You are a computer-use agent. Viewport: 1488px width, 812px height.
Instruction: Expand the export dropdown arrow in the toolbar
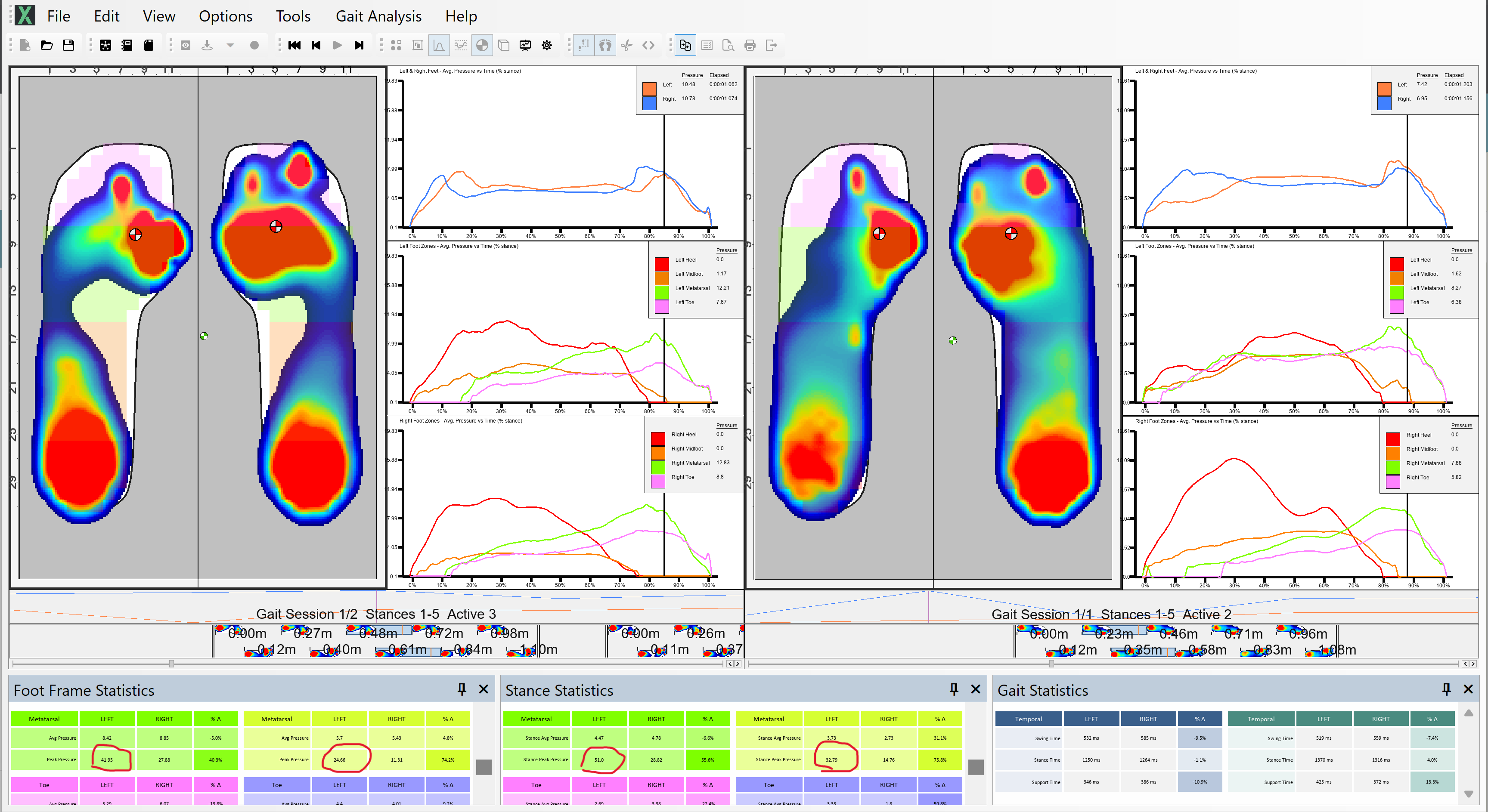click(x=230, y=45)
